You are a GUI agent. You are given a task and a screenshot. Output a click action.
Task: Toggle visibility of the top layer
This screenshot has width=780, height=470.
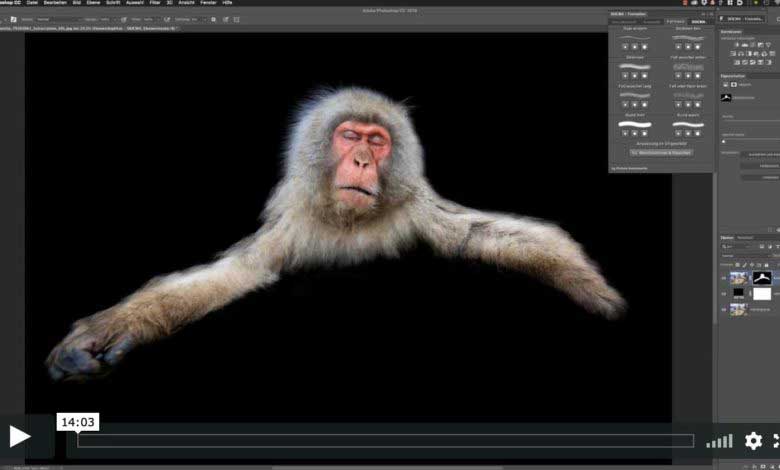click(724, 278)
